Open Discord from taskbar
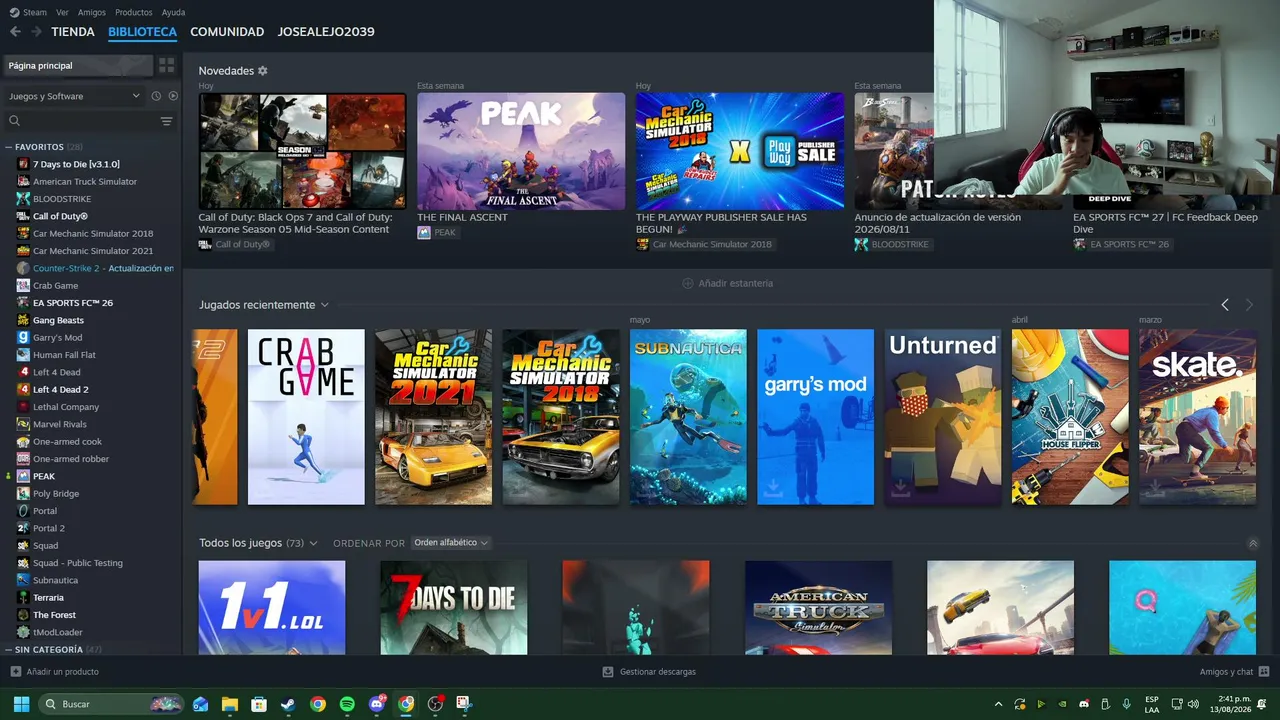The height and width of the screenshot is (720, 1280). click(x=377, y=704)
